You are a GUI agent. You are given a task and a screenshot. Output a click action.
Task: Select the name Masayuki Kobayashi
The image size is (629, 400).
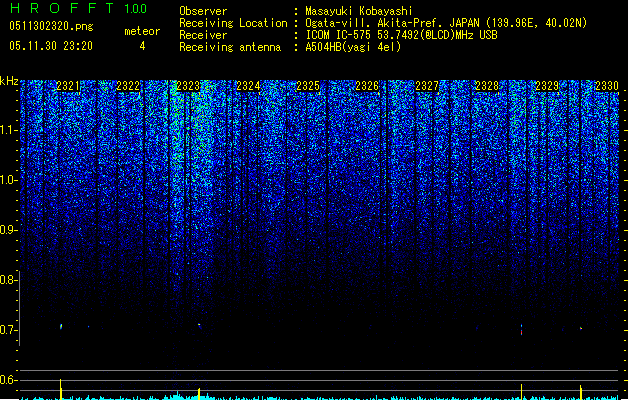359,11
